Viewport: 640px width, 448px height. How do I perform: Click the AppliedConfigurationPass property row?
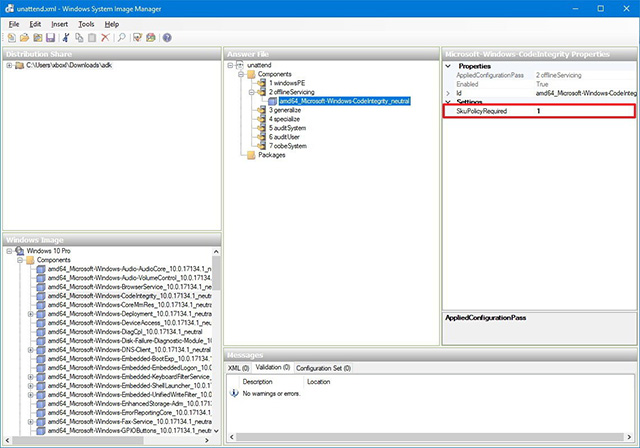click(540, 75)
